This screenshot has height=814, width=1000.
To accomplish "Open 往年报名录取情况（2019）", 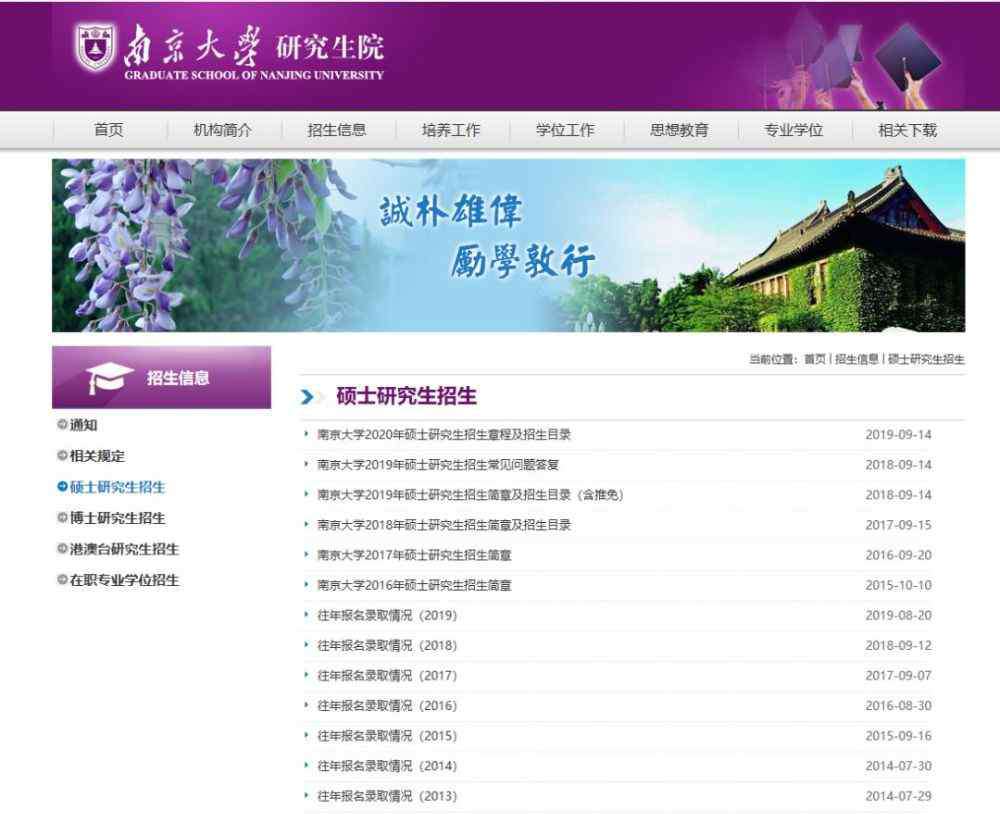I will point(387,615).
